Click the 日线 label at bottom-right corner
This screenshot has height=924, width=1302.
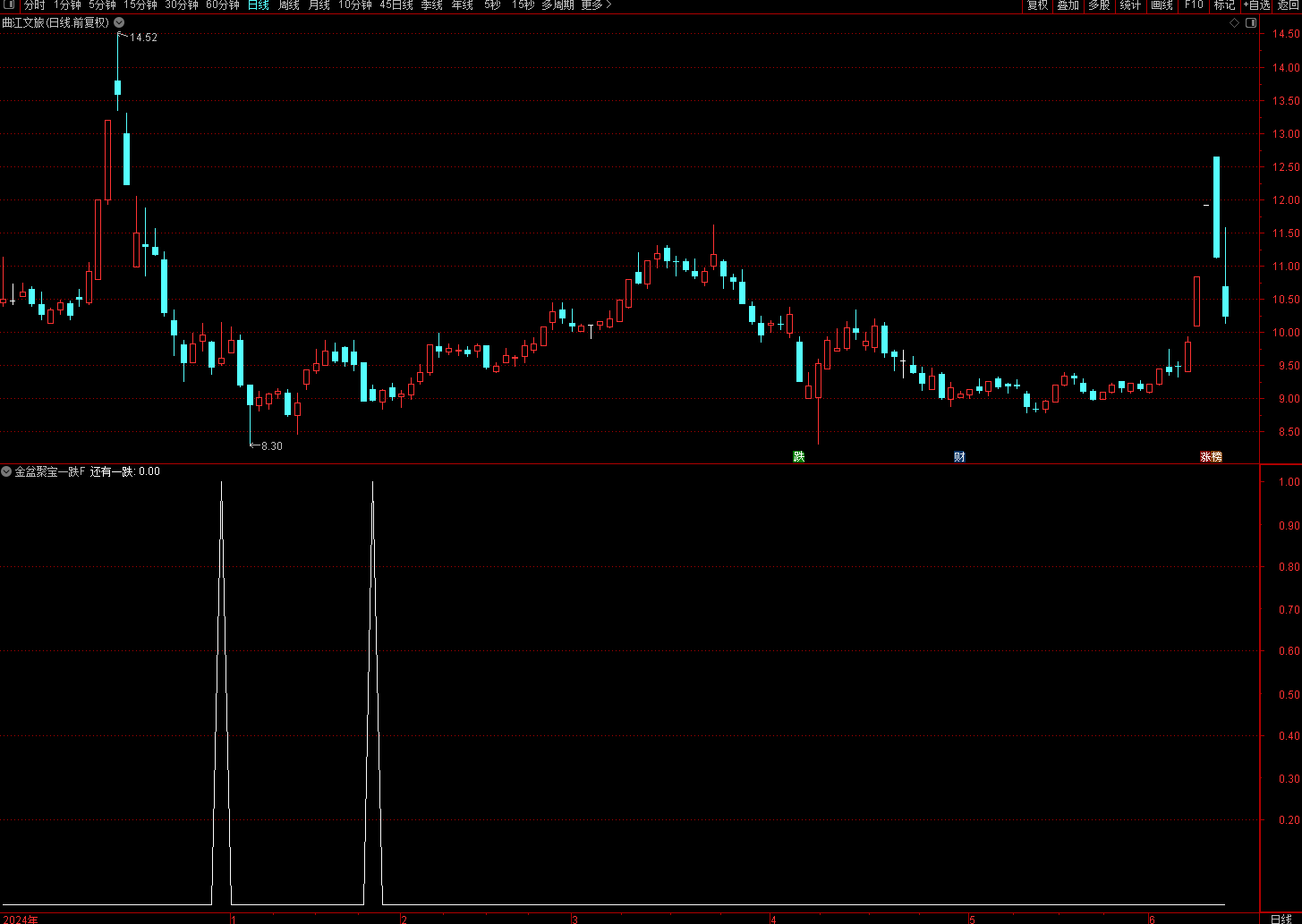click(1281, 919)
